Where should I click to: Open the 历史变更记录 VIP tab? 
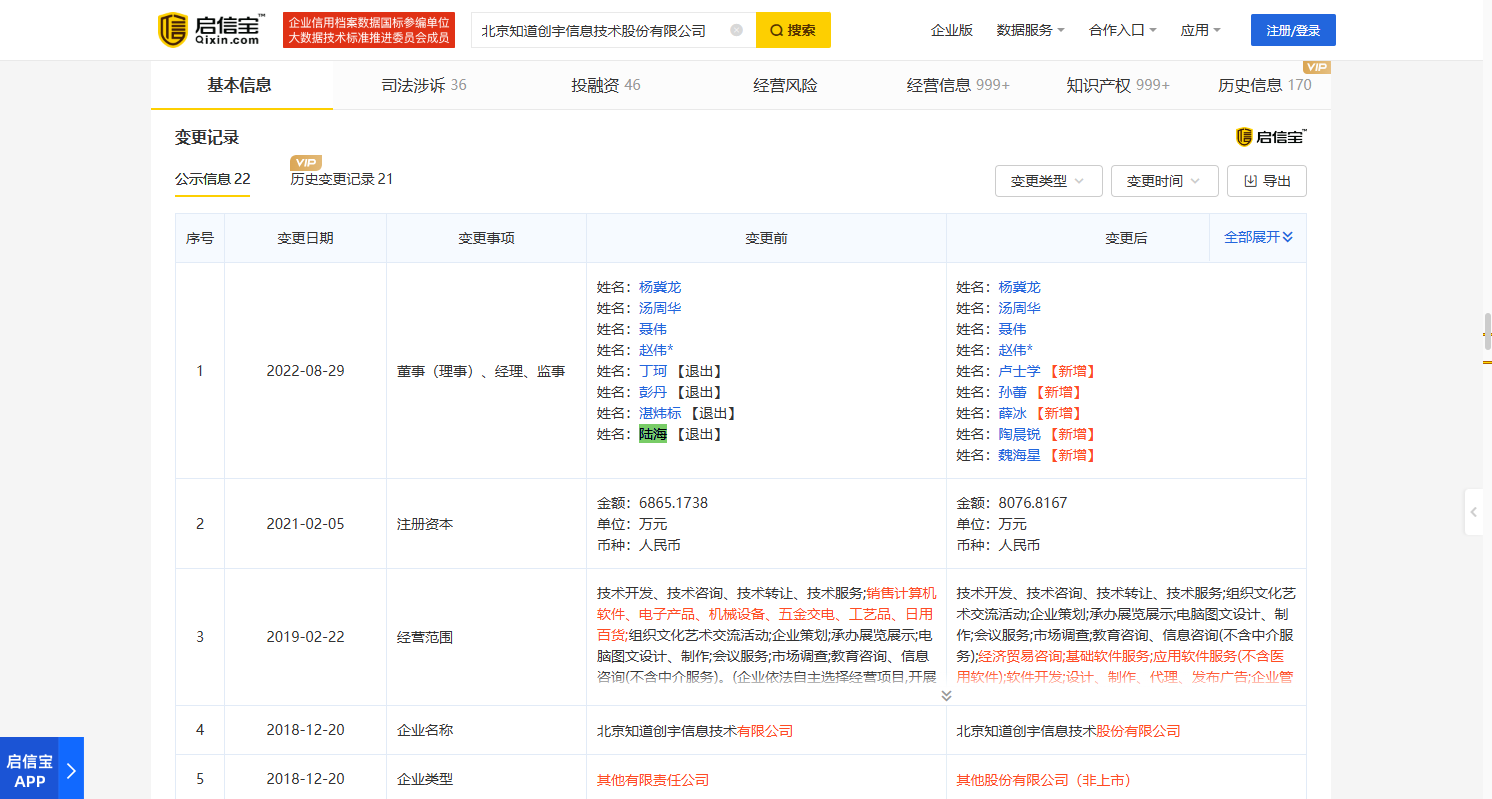pyautogui.click(x=341, y=179)
